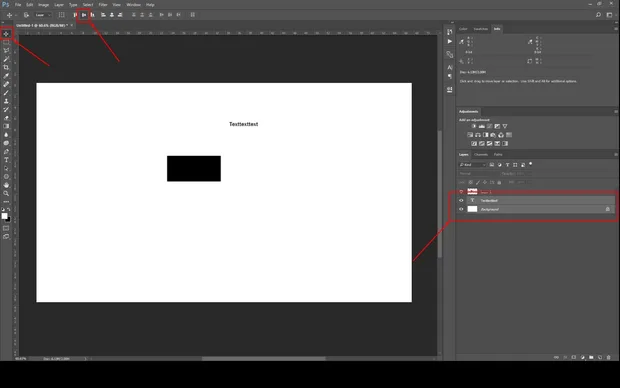Click the search icon in options bar
Screen dimensions: 620x388
point(598,15)
